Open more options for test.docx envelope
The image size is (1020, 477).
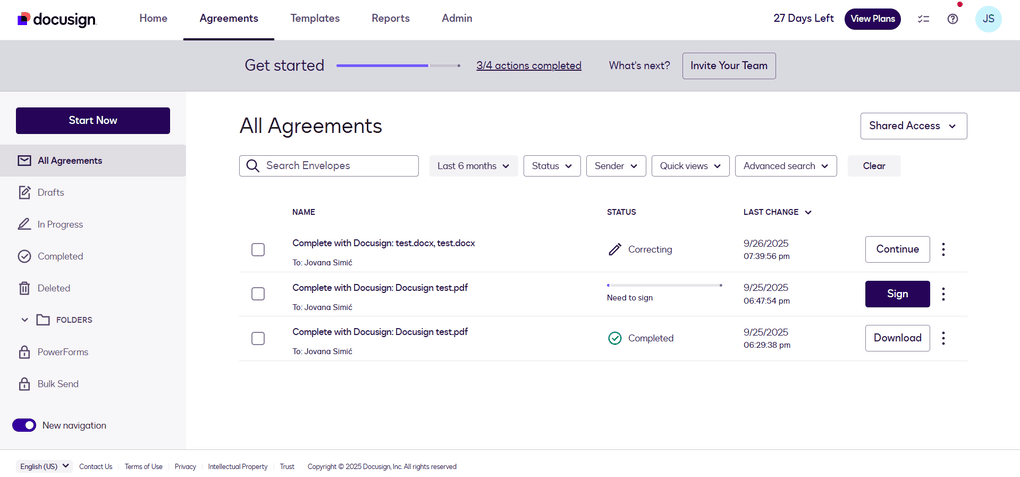click(x=943, y=249)
